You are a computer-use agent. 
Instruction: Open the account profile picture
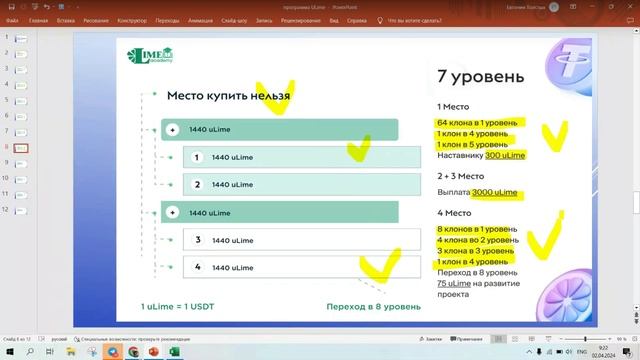click(554, 7)
